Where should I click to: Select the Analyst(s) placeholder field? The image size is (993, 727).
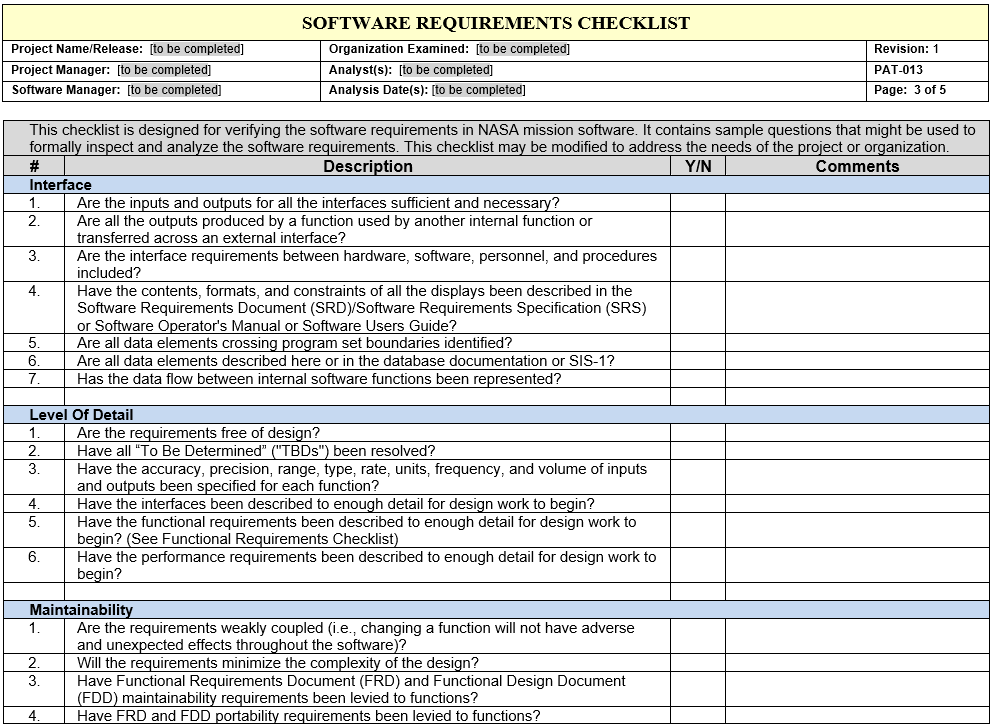(446, 70)
